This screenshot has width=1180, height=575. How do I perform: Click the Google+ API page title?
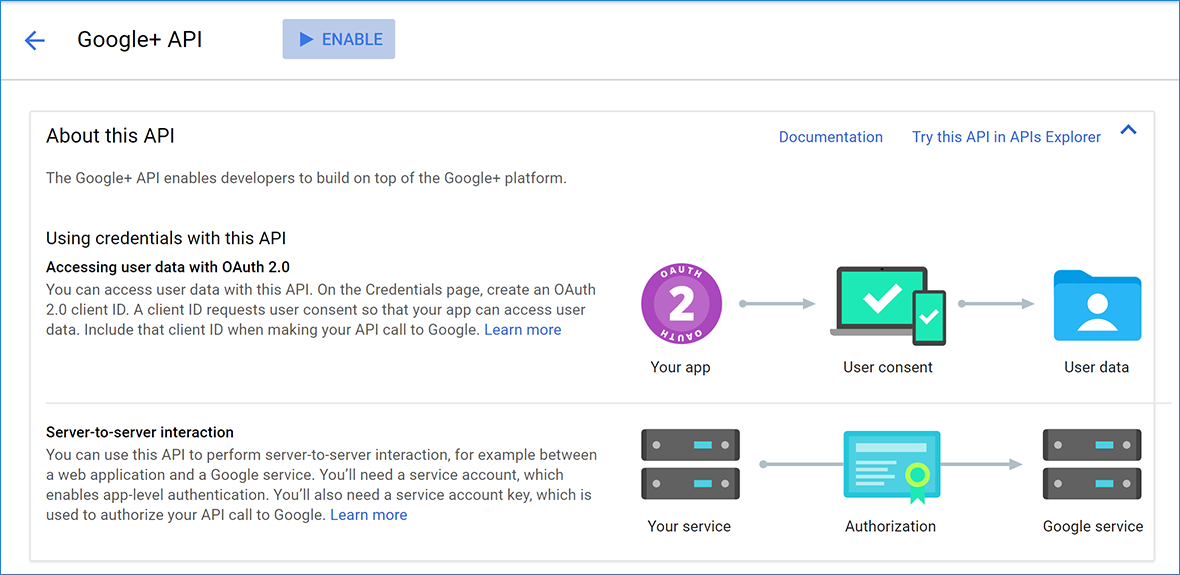pos(140,40)
